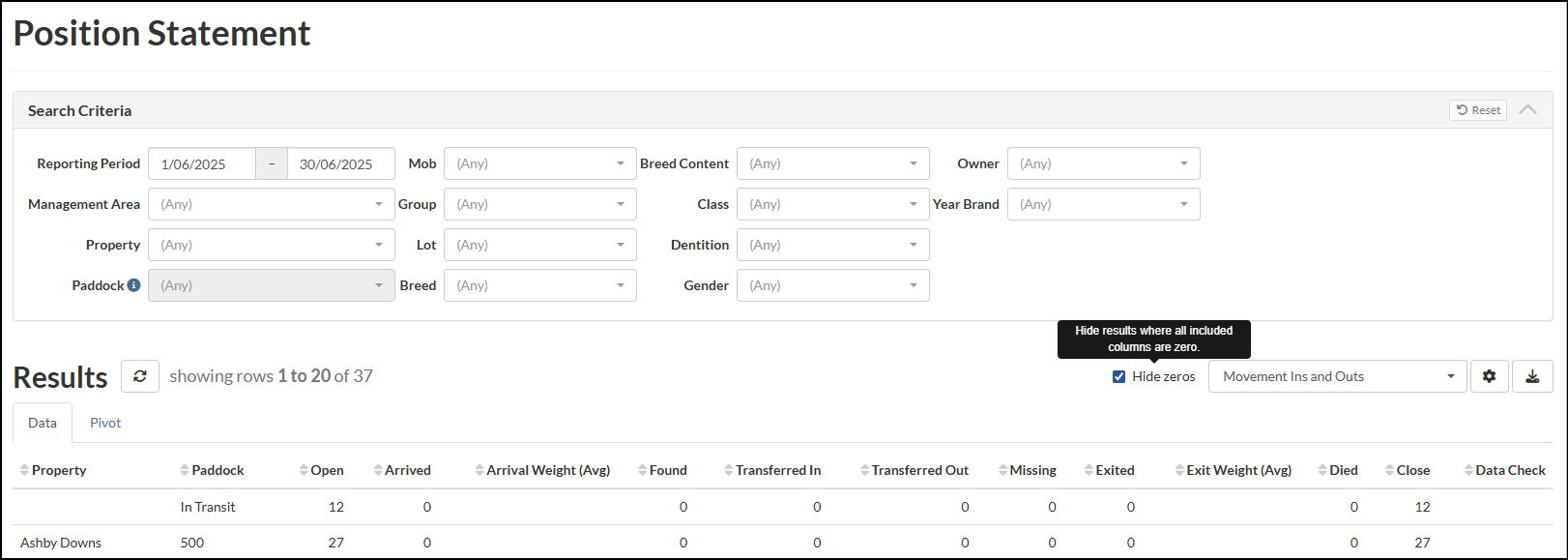Viewport: 1568px width, 560px height.
Task: Expand the Management Area dropdown
Action: pos(271,204)
